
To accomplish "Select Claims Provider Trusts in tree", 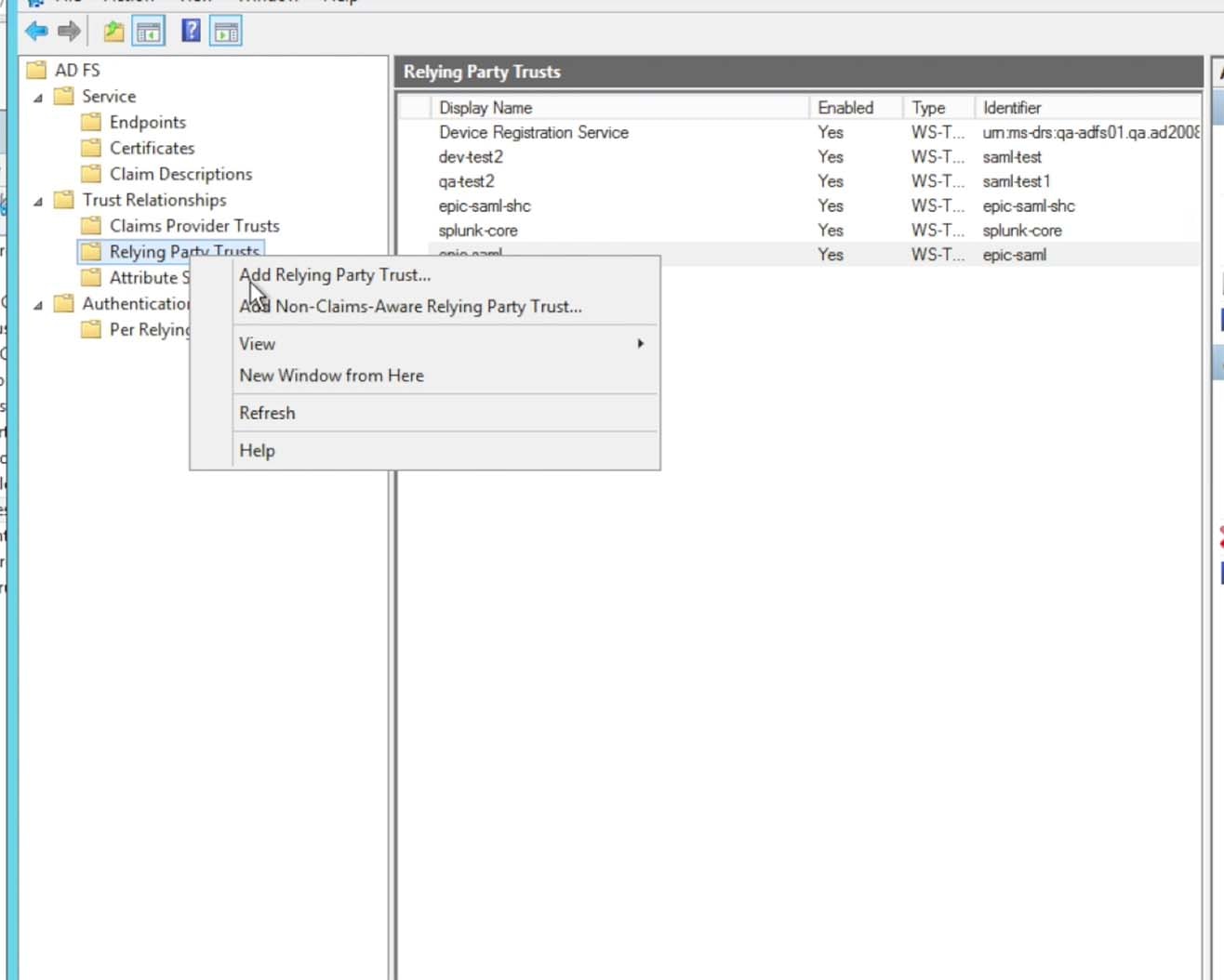I will point(193,226).
